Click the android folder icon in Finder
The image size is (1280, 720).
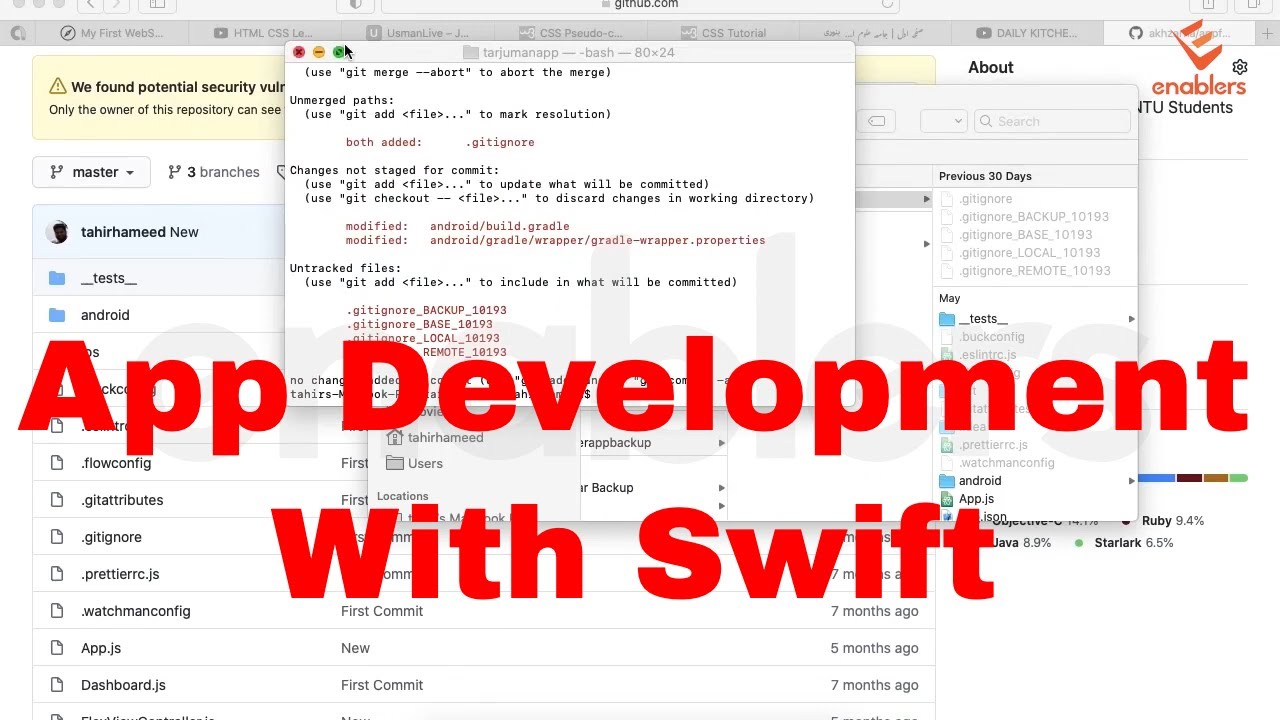pyautogui.click(x=947, y=481)
